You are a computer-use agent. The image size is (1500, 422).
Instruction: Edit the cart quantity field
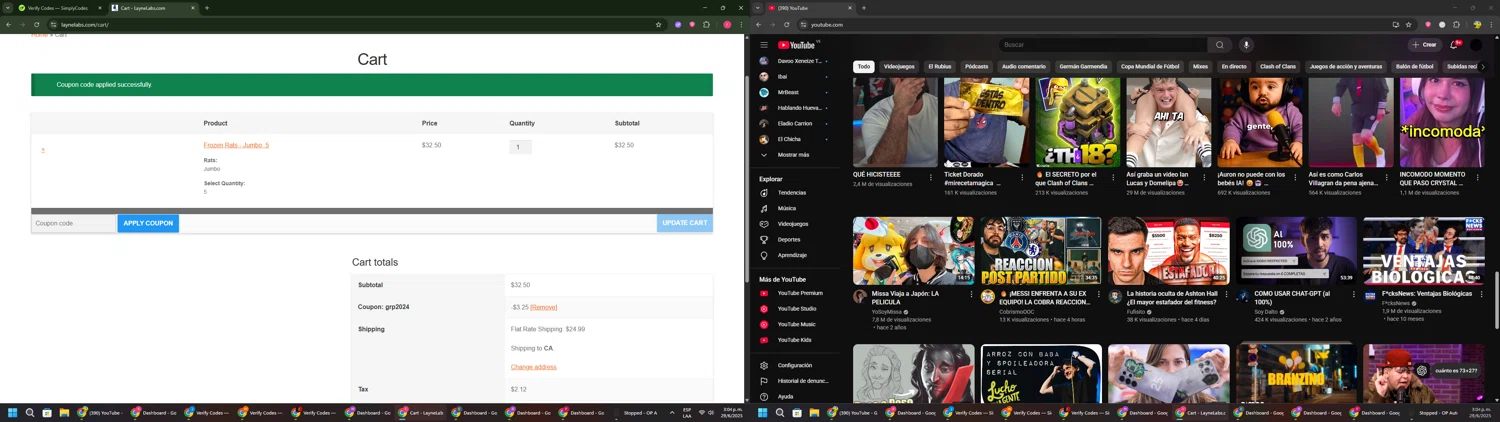coord(520,147)
